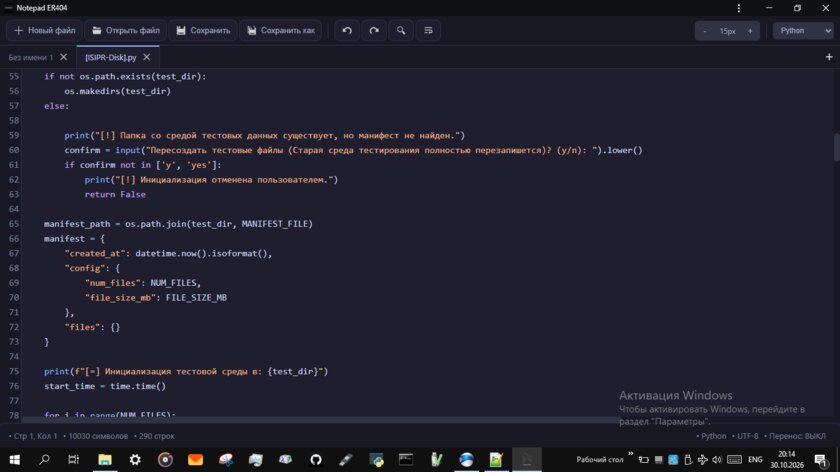Screen dimensions: 840x472
Task: Click the Перенос: ВЫКЛ status indicator
Action: (x=795, y=436)
